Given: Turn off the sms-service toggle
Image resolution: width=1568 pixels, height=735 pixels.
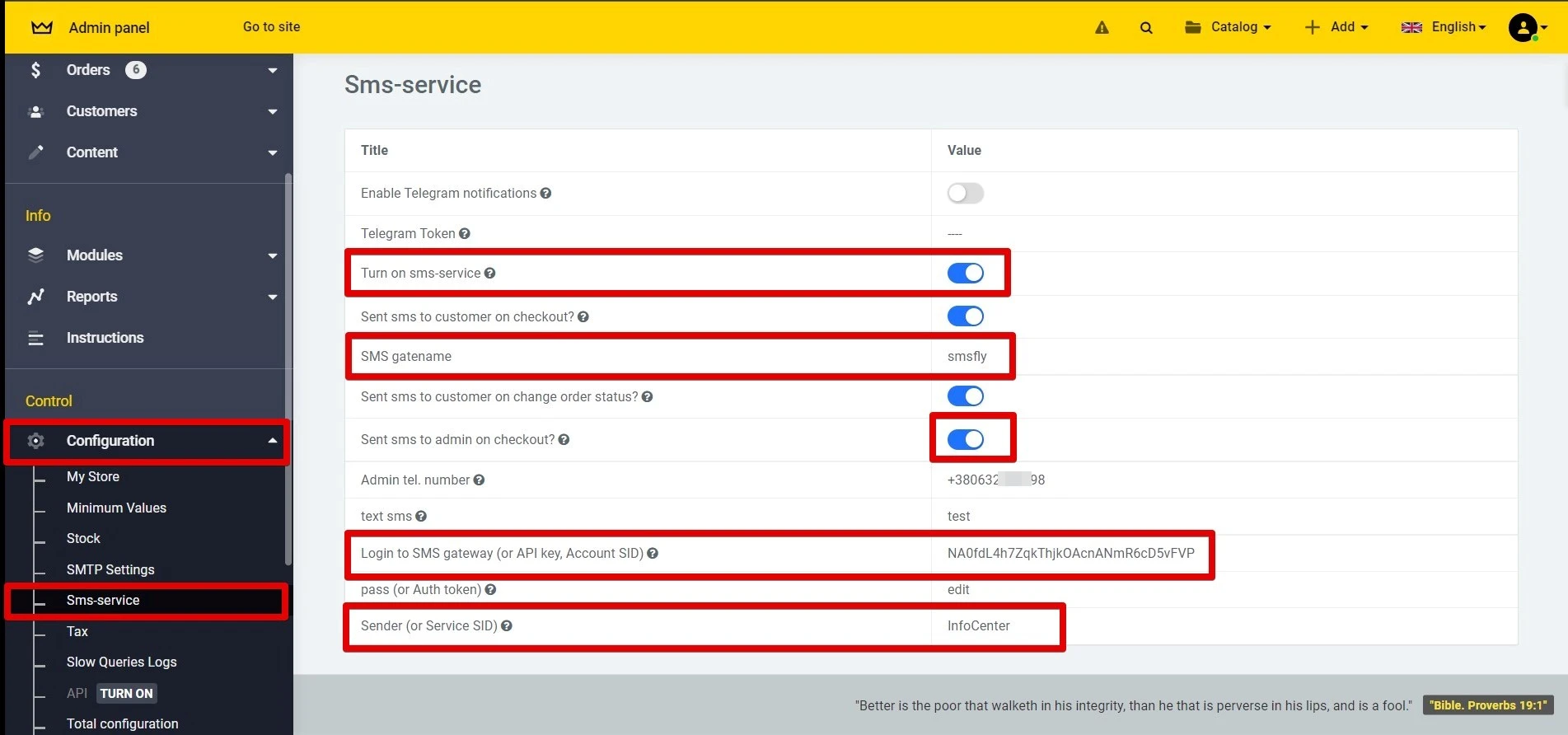Looking at the screenshot, I should point(965,274).
